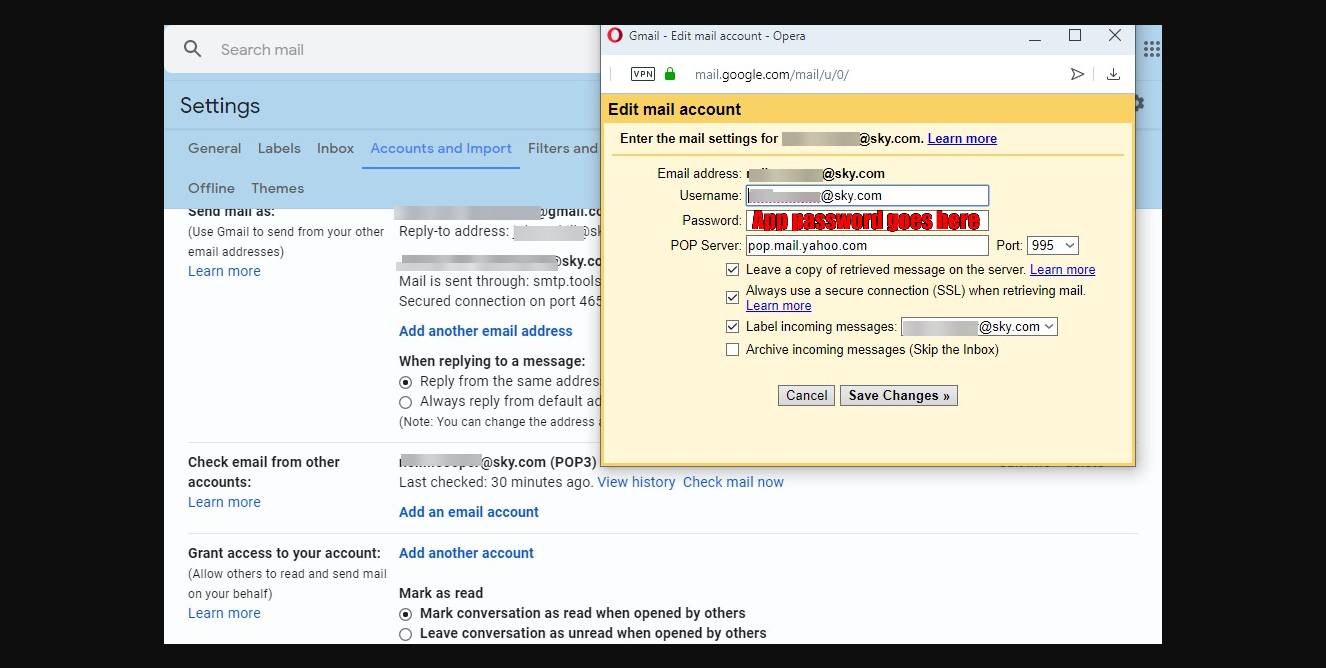
Task: Click the POP Server input field
Action: pos(866,246)
